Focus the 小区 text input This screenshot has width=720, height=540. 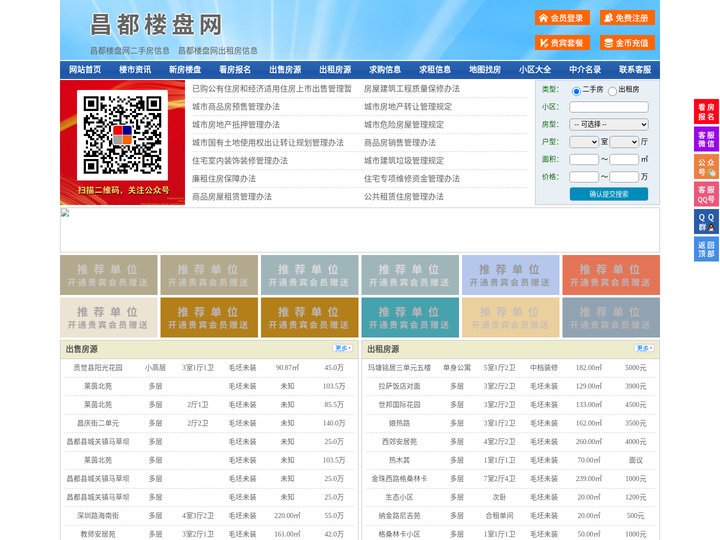(x=609, y=107)
